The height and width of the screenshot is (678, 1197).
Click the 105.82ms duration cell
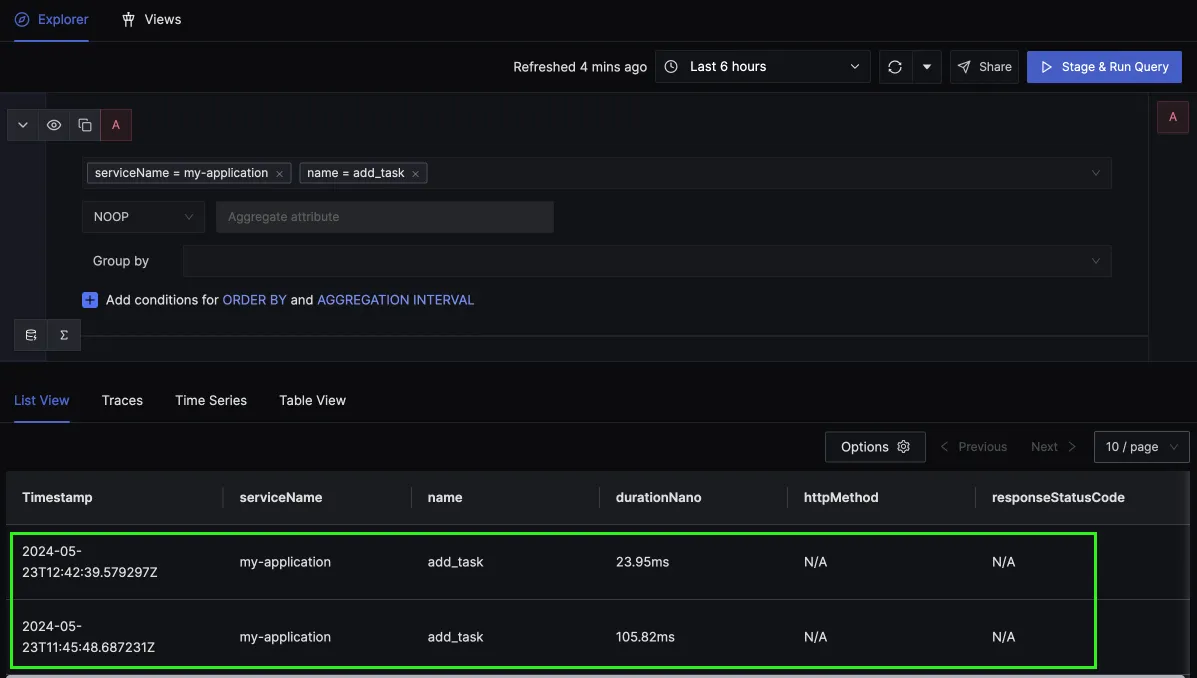645,637
